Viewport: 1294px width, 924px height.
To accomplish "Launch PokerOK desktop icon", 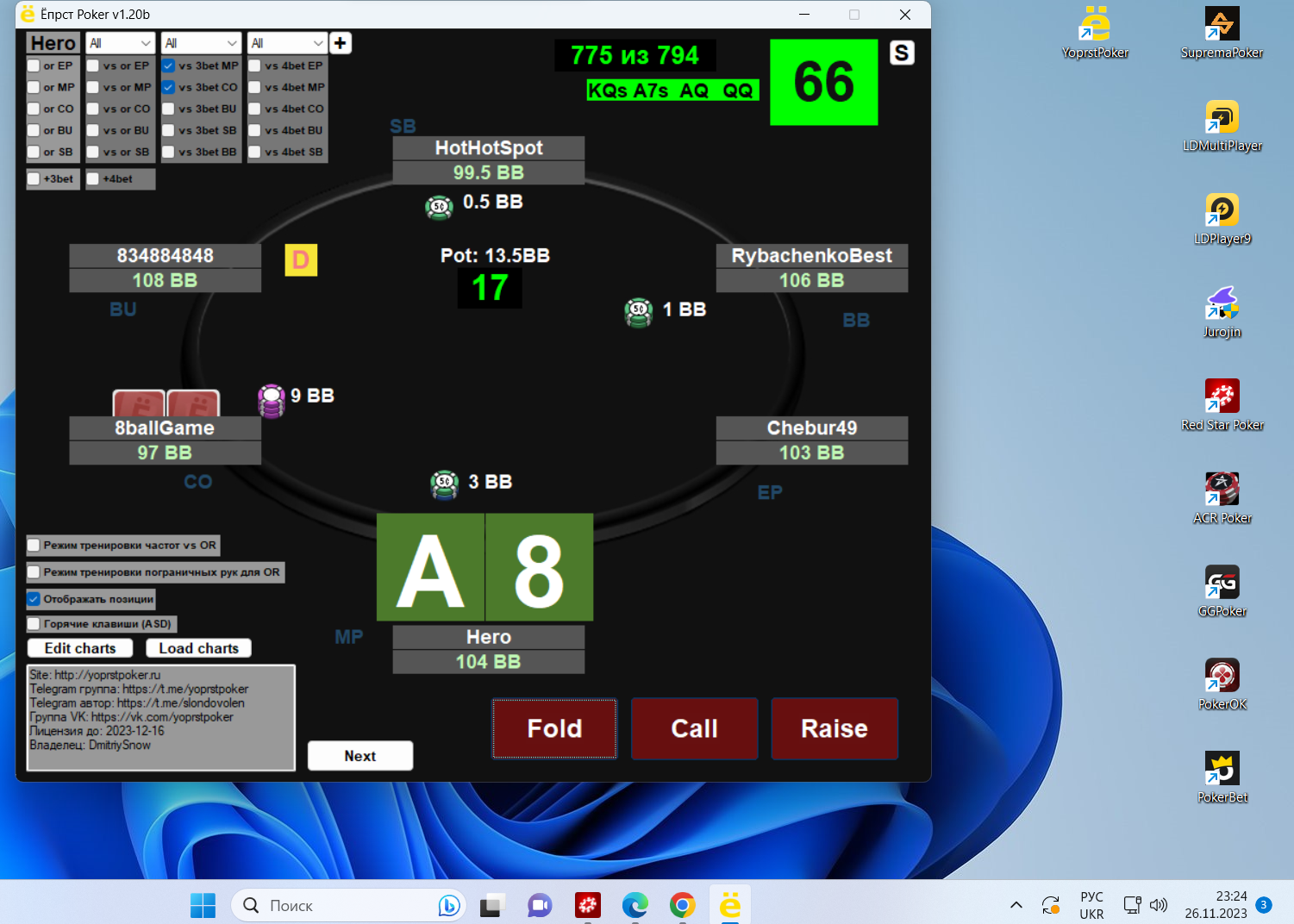I will point(1222,684).
